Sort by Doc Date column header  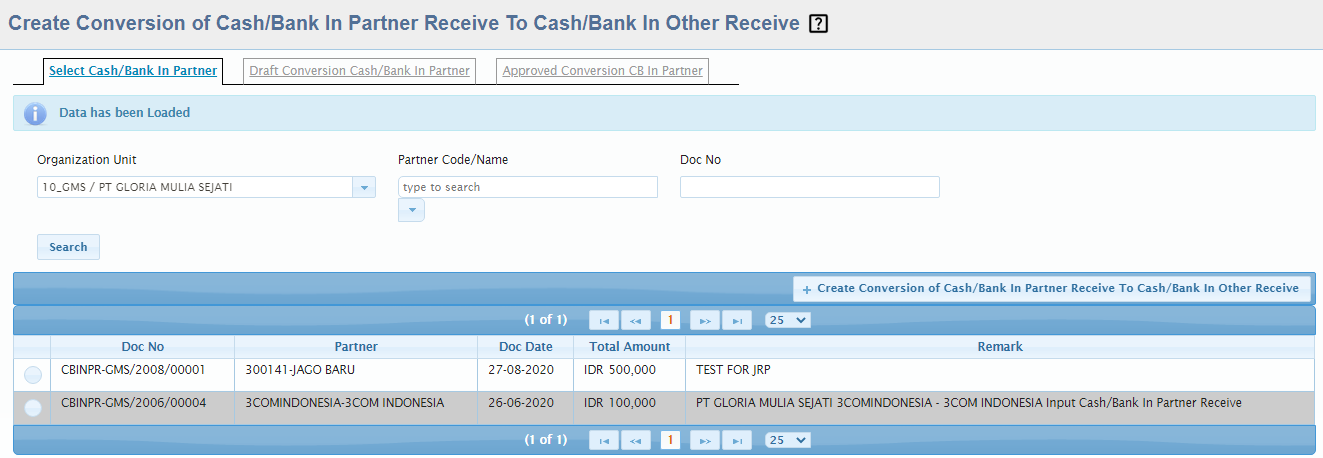(x=526, y=347)
